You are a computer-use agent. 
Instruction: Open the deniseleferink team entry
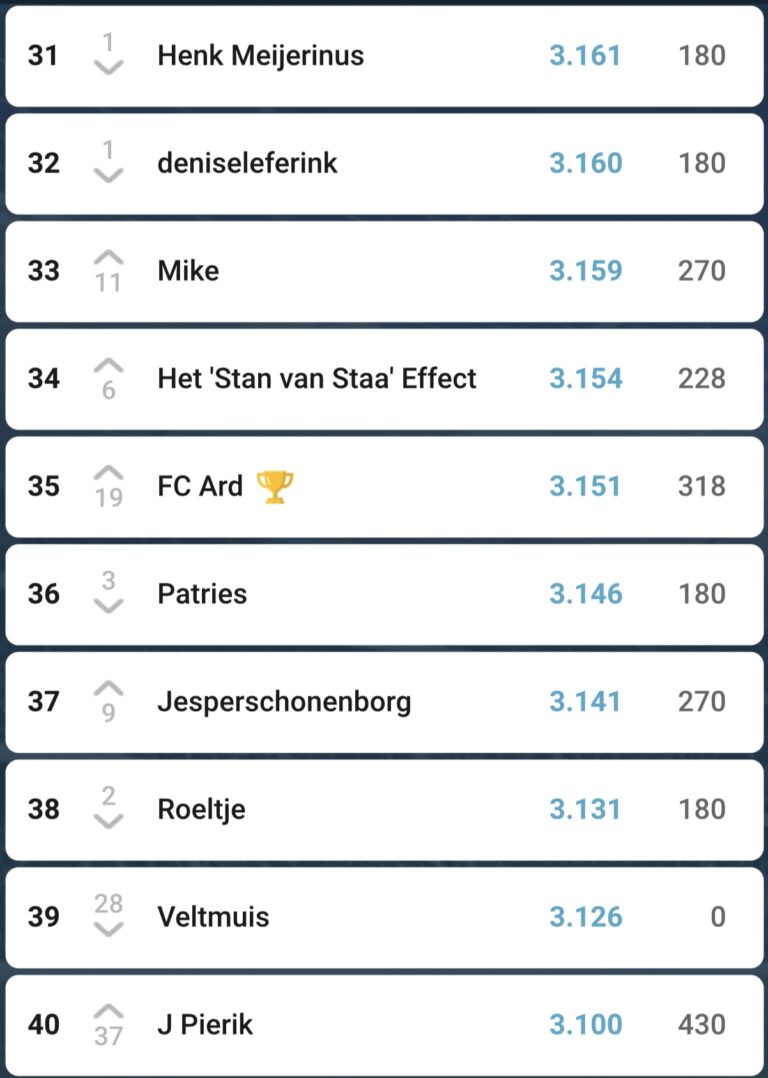click(247, 163)
